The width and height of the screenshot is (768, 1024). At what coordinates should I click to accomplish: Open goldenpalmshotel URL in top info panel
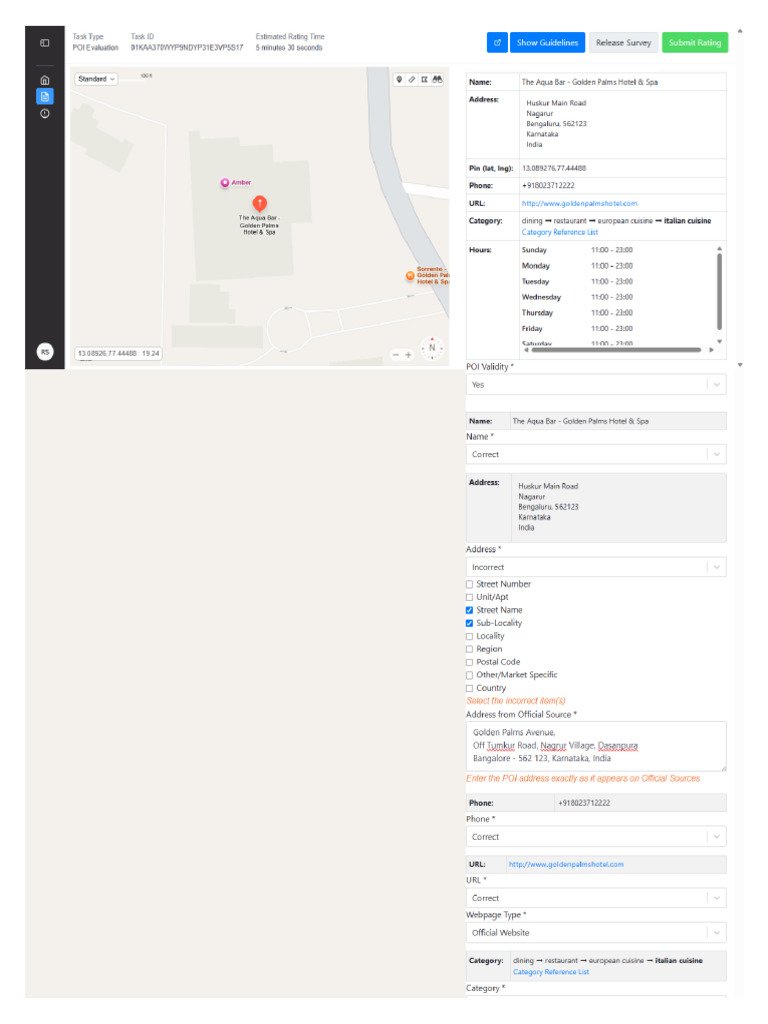pos(579,204)
